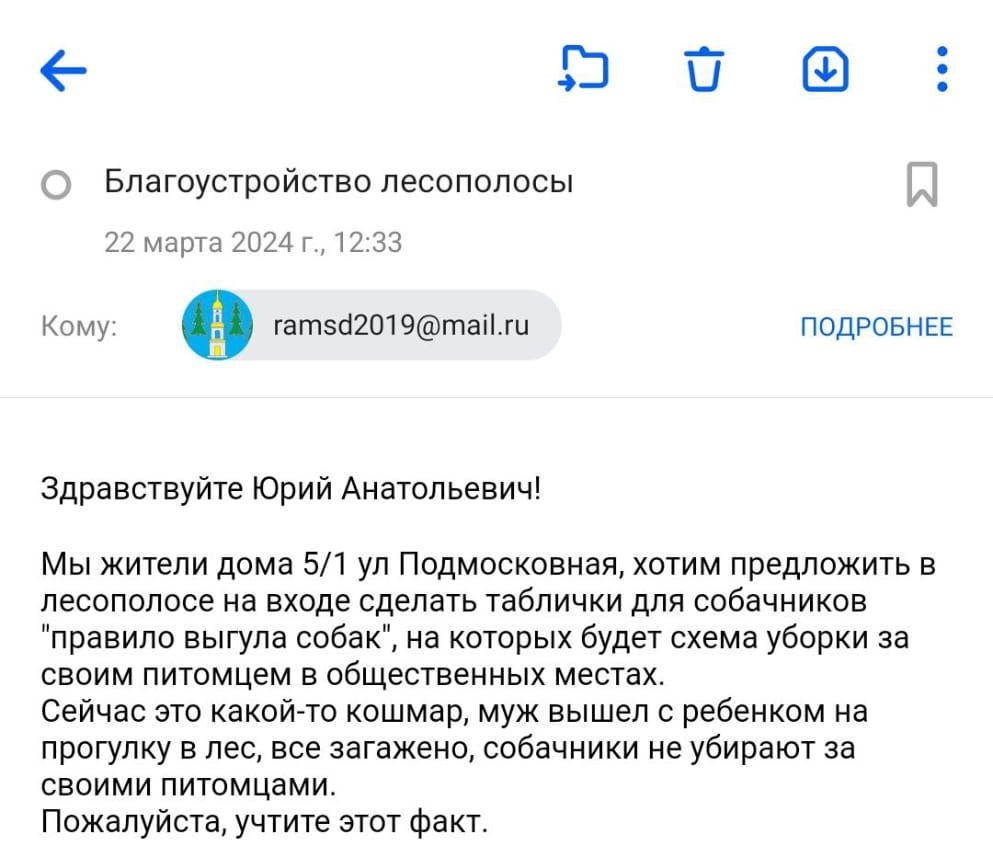Open the three-dot more options menu
Viewport: 993px width, 866px height.
tap(941, 69)
